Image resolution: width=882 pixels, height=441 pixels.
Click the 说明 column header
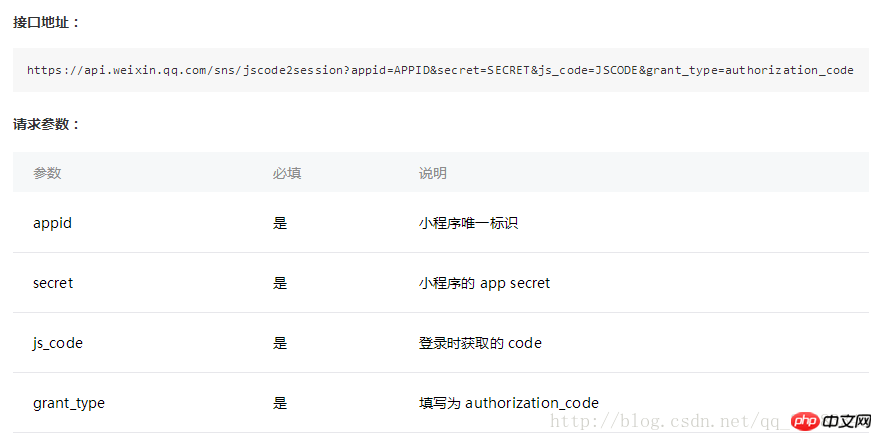(433, 173)
